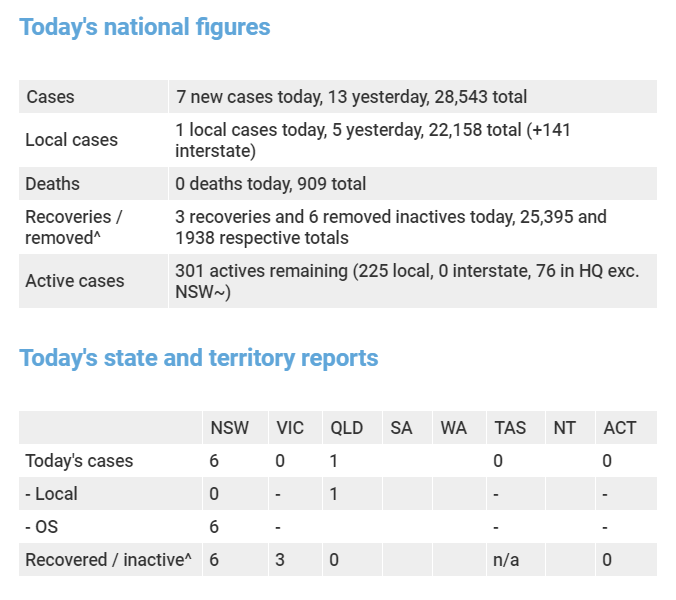Click the "7 new cases today" cell
Image resolution: width=676 pixels, height=600 pixels.
351,97
